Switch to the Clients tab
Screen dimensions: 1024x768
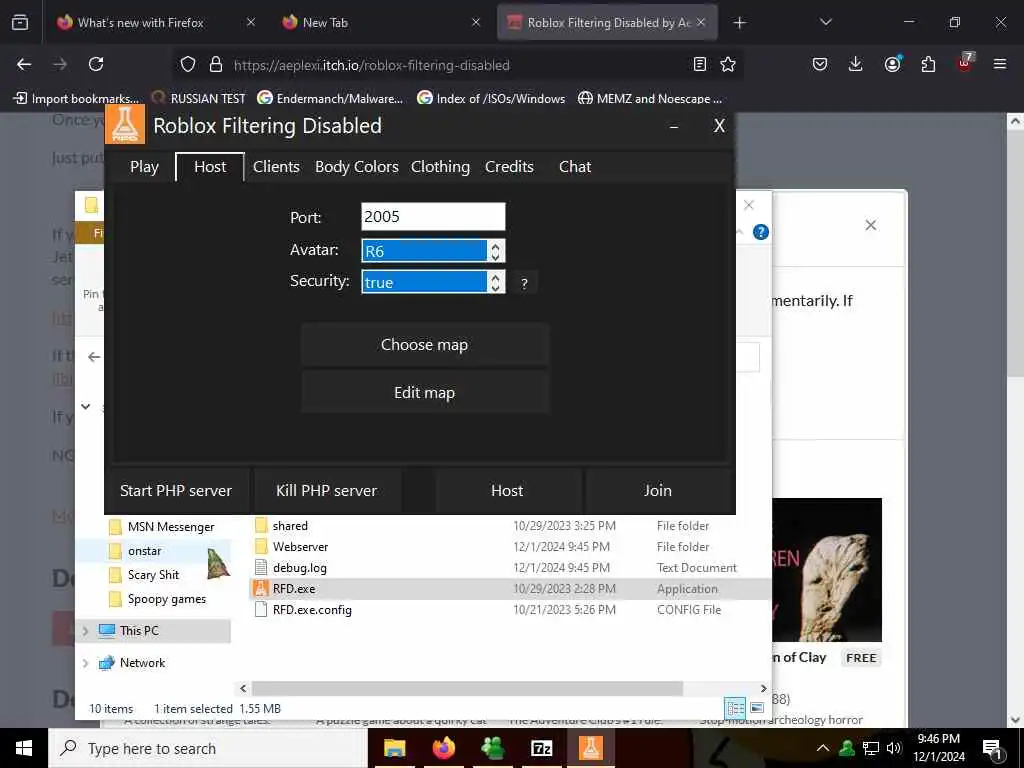(x=276, y=167)
